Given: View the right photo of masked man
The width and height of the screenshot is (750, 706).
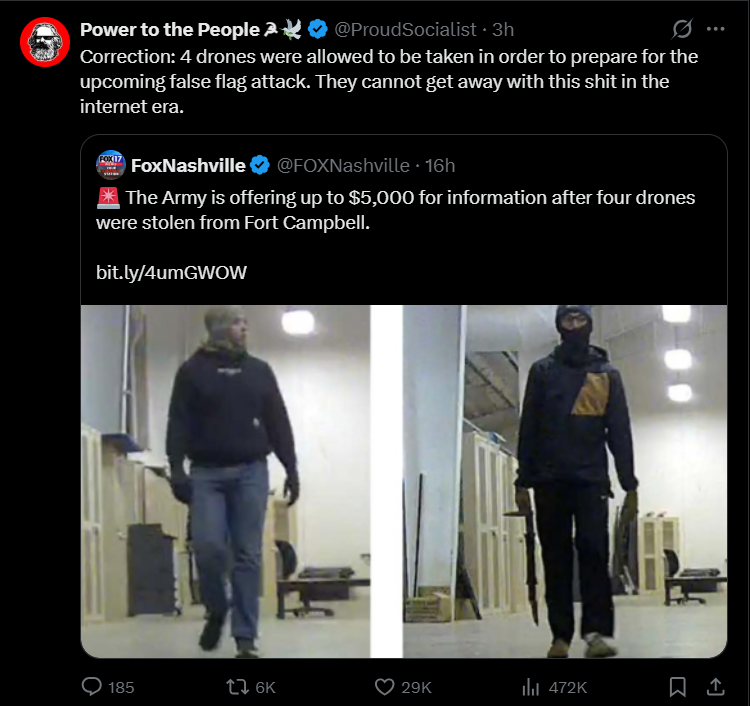Looking at the screenshot, I should pyautogui.click(x=565, y=481).
